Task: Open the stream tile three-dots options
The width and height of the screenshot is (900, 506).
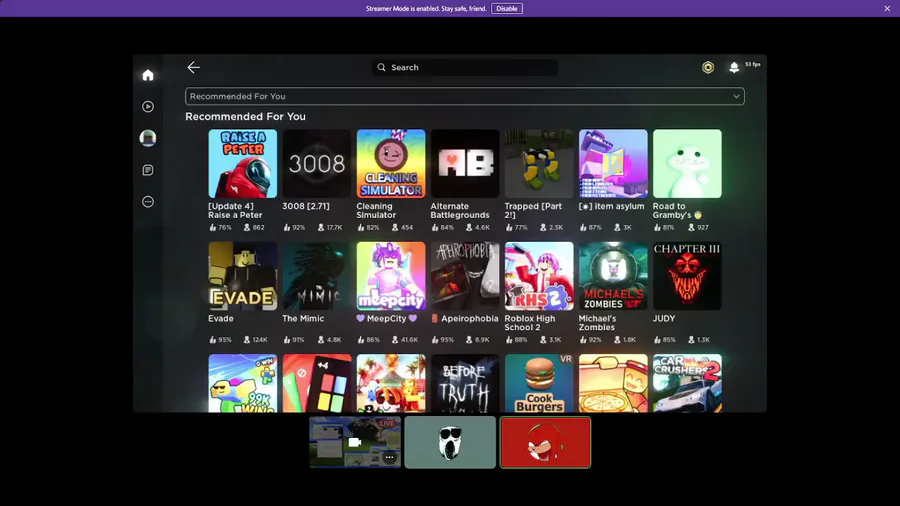Action: pyautogui.click(x=390, y=457)
